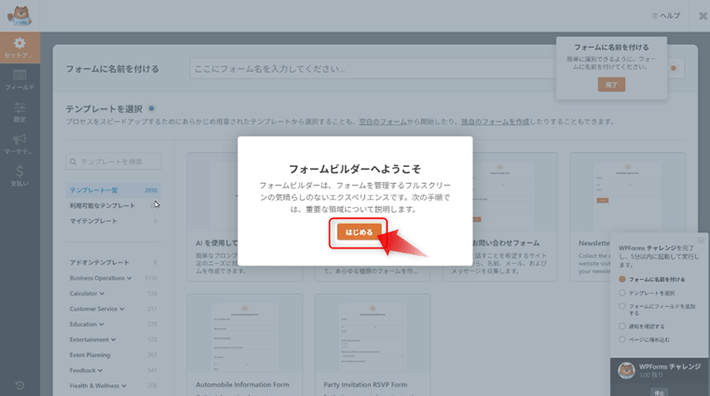Click the orange はじめる button

[359, 232]
